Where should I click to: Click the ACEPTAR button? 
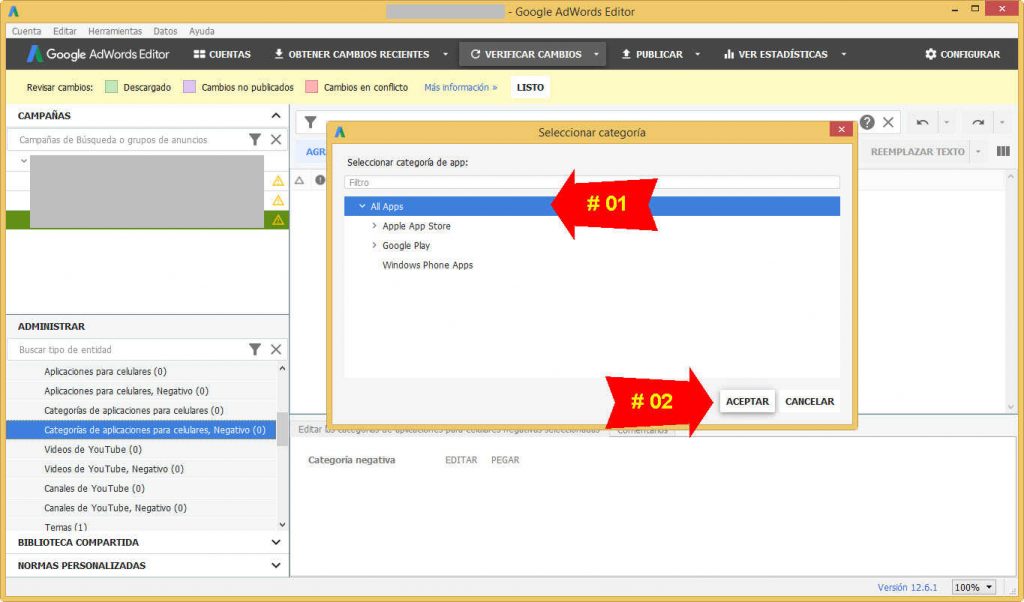tap(746, 401)
